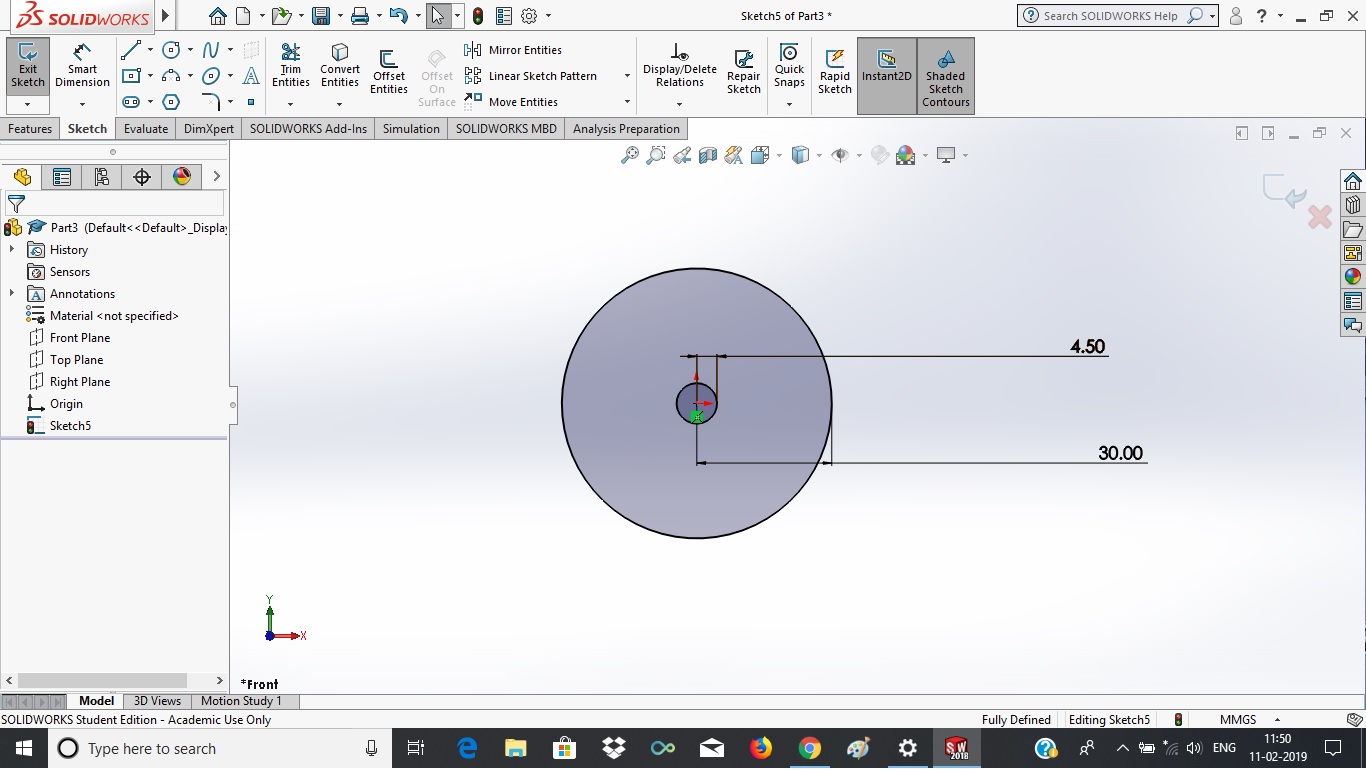This screenshot has height=772, width=1366.
Task: Click the Linear Sketch Pattern button
Action: tap(531, 76)
